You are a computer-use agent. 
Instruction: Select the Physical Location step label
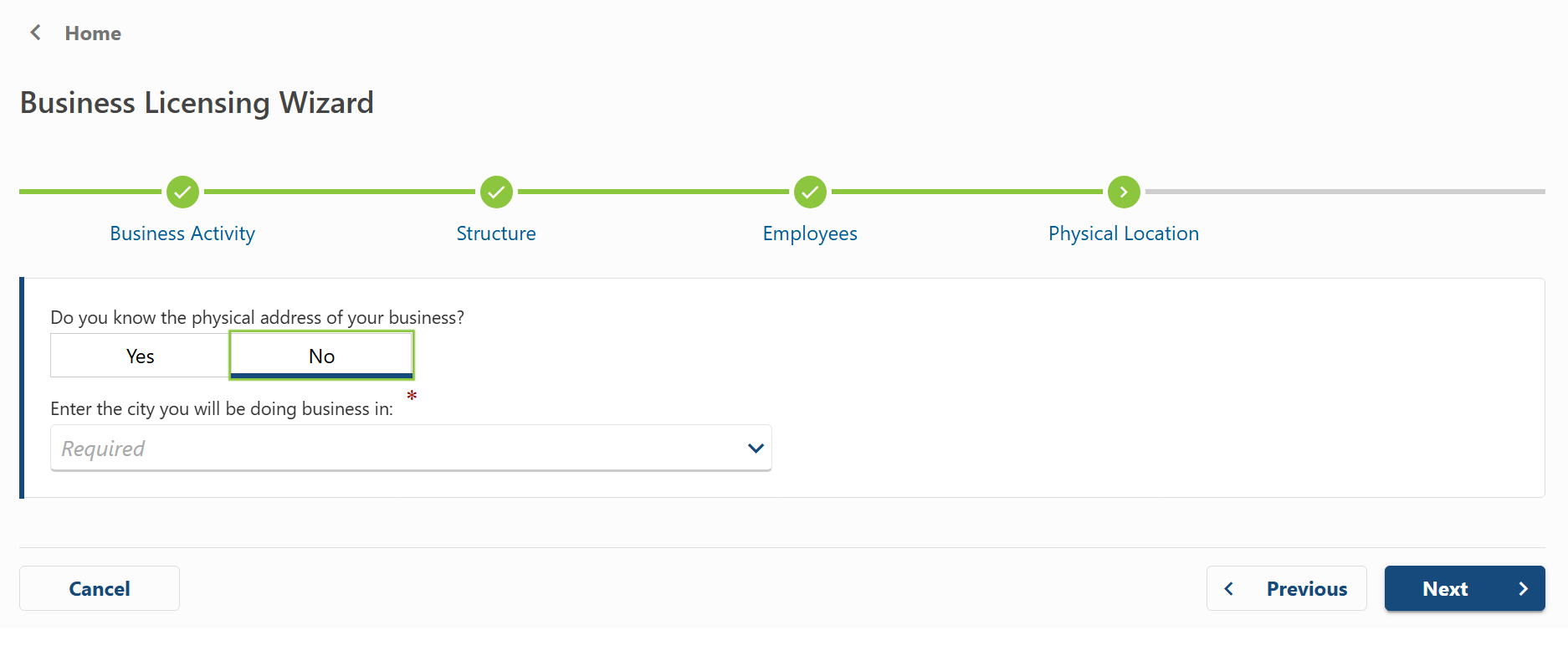(1124, 233)
